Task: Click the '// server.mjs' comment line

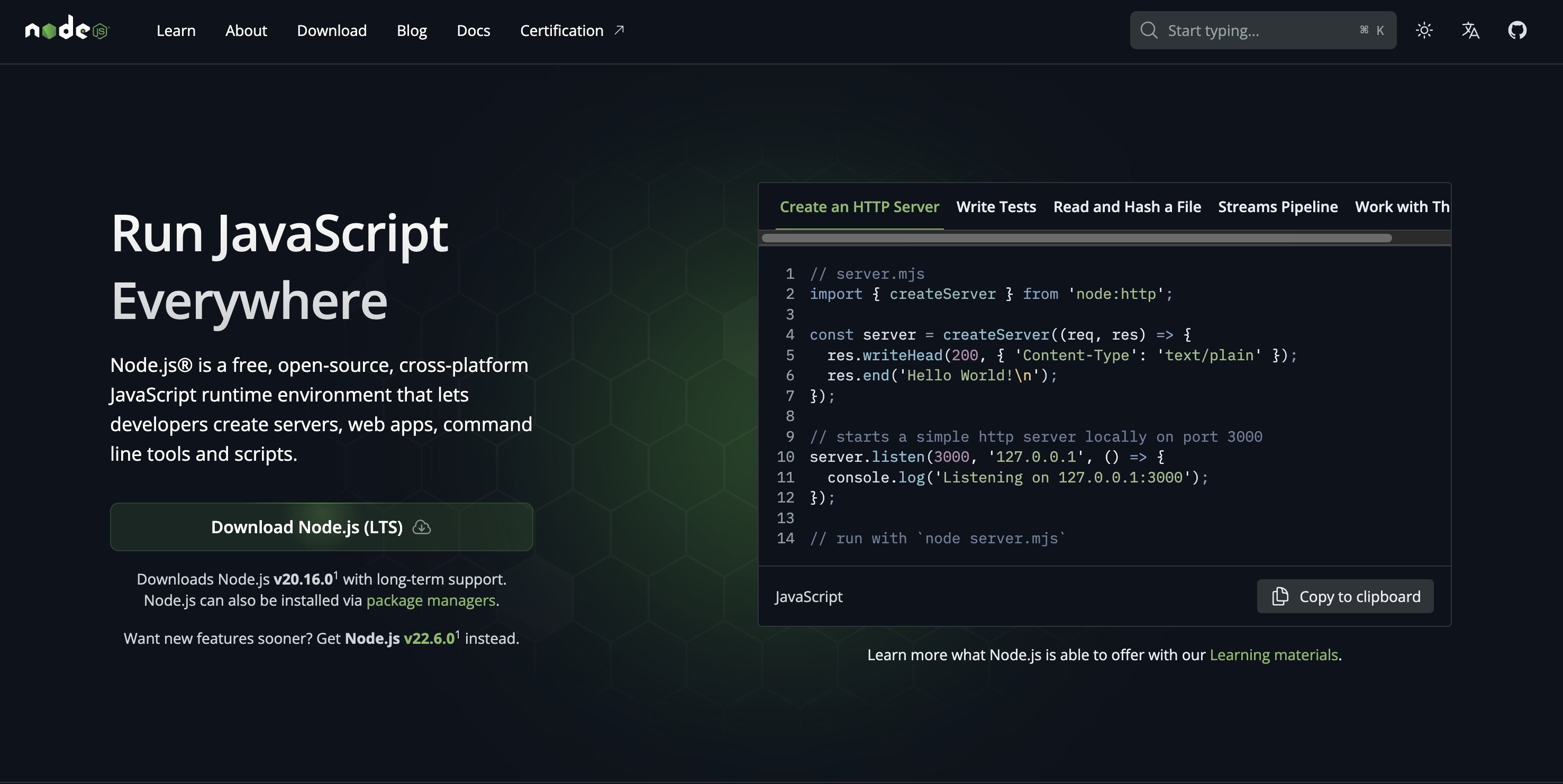Action: coord(867,274)
